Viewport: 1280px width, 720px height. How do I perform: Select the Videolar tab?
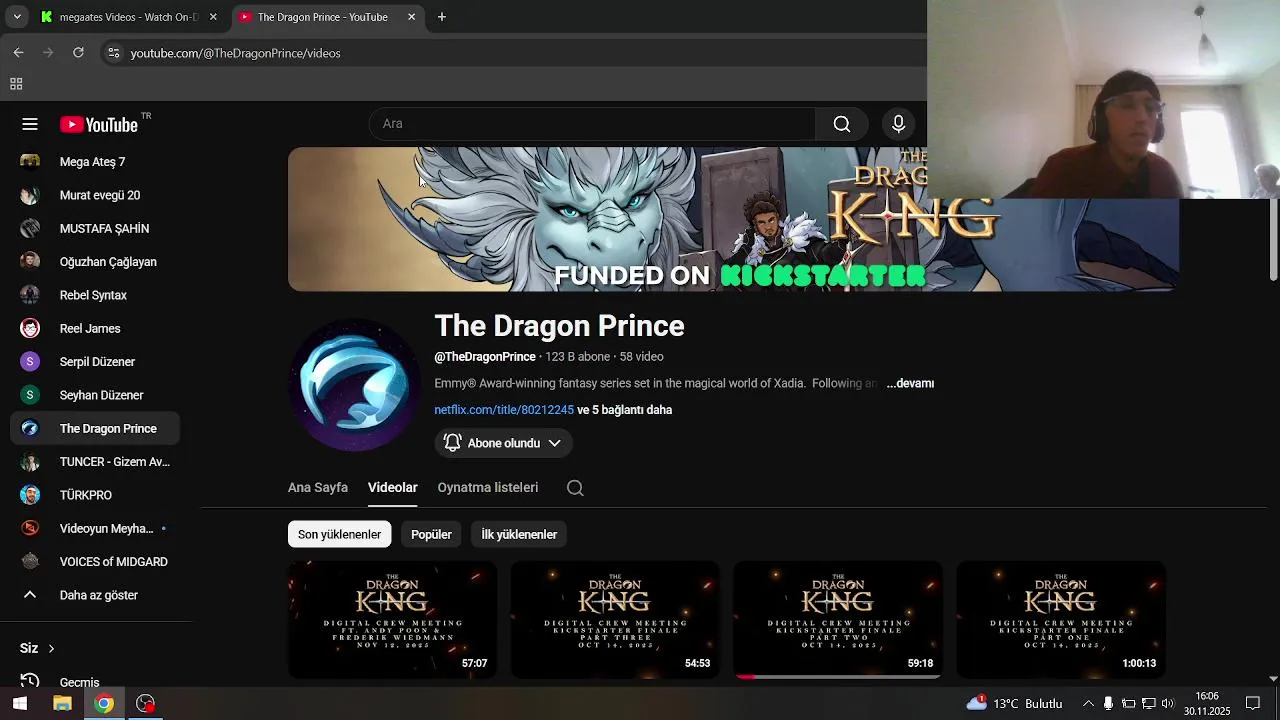[x=392, y=488]
